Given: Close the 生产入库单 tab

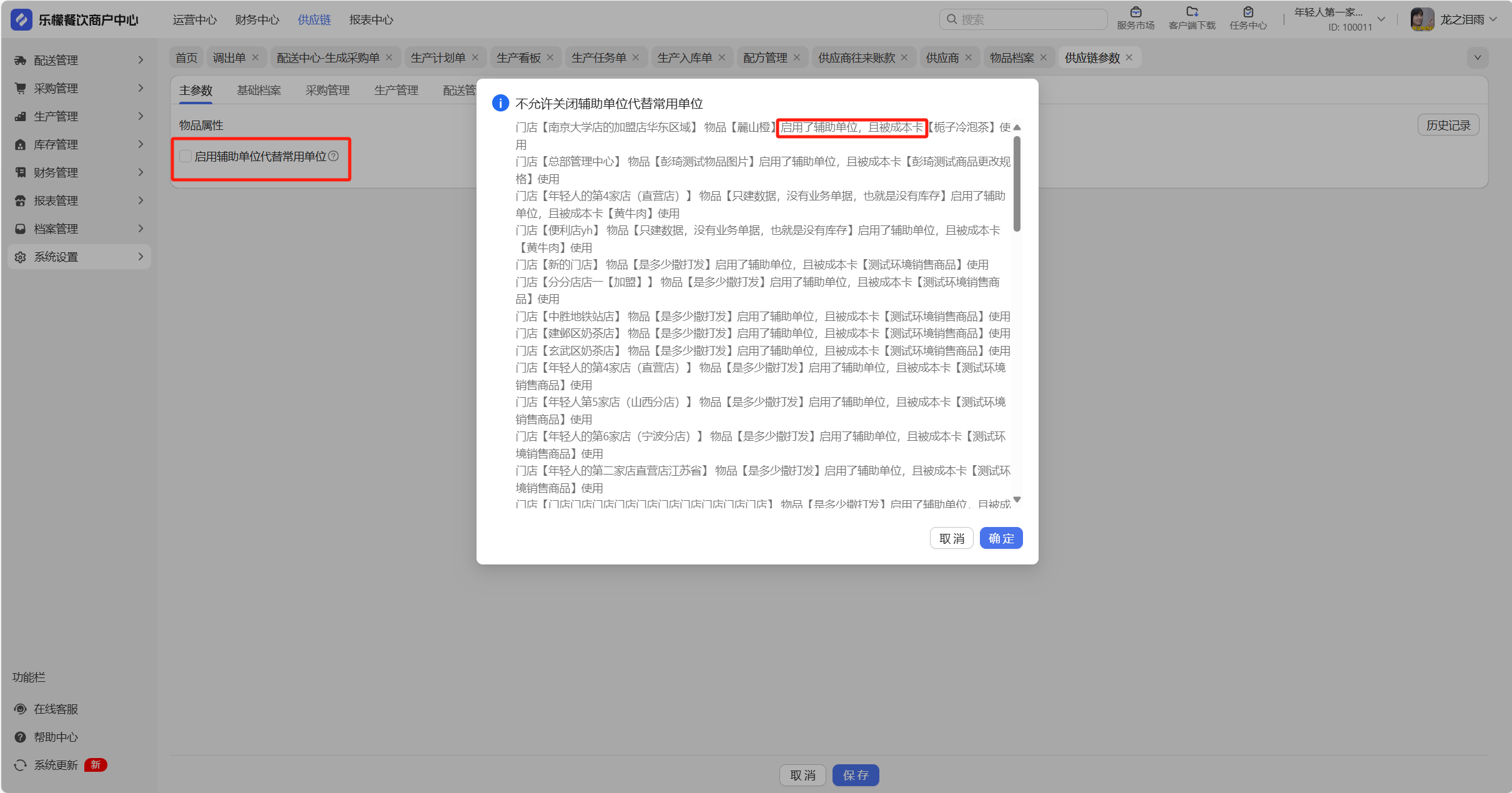Looking at the screenshot, I should 722,57.
